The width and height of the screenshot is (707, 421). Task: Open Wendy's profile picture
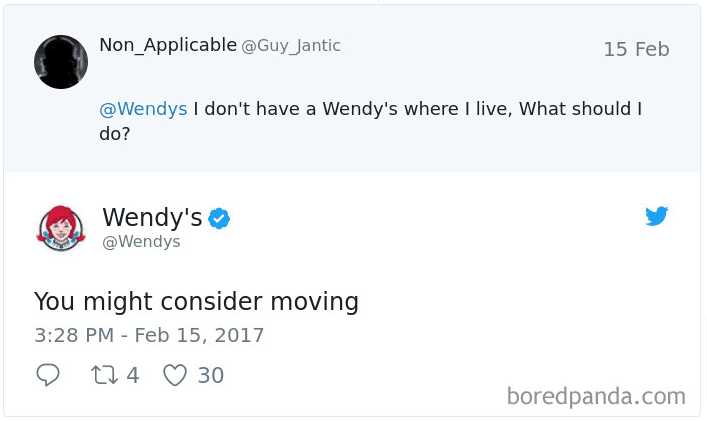[61, 229]
